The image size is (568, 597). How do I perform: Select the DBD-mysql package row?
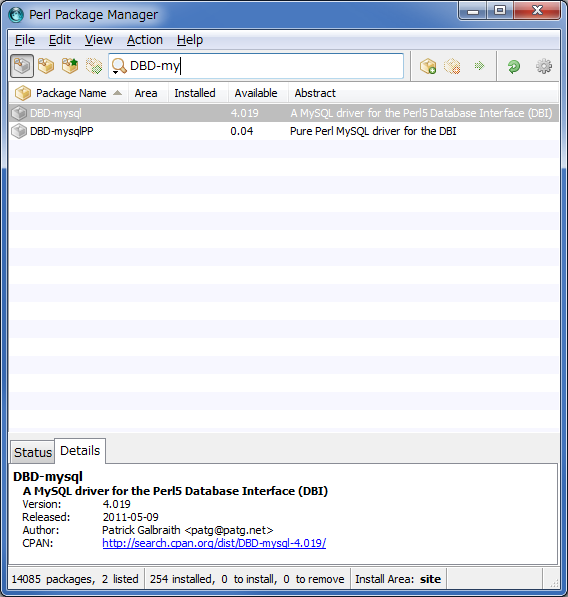click(x=284, y=113)
